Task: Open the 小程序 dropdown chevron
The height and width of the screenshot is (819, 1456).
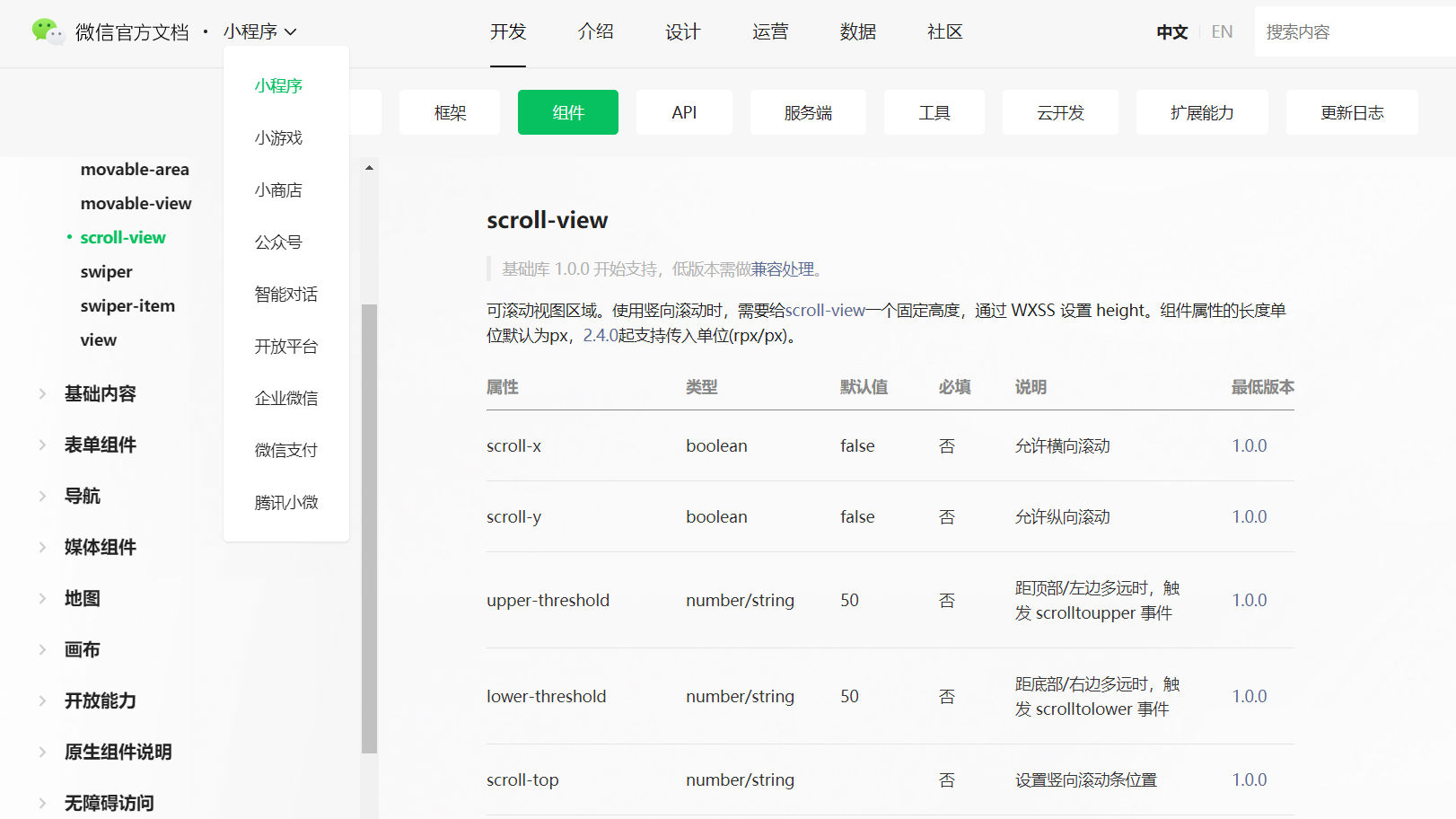Action: 290,32
